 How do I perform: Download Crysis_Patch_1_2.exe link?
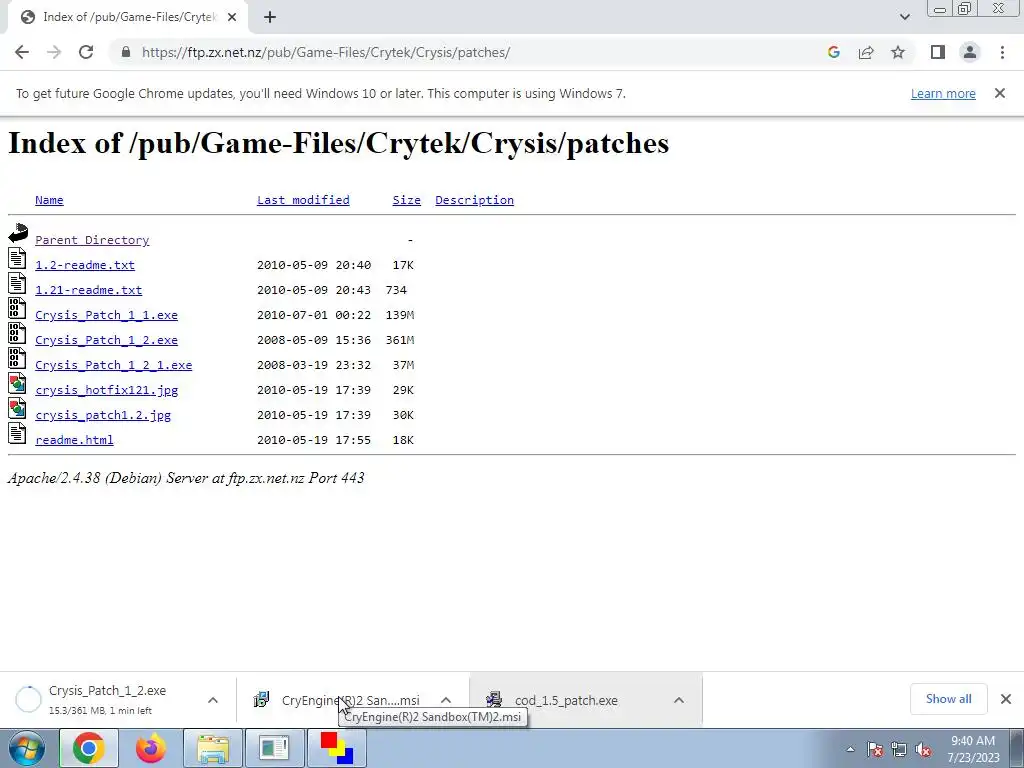coord(106,340)
